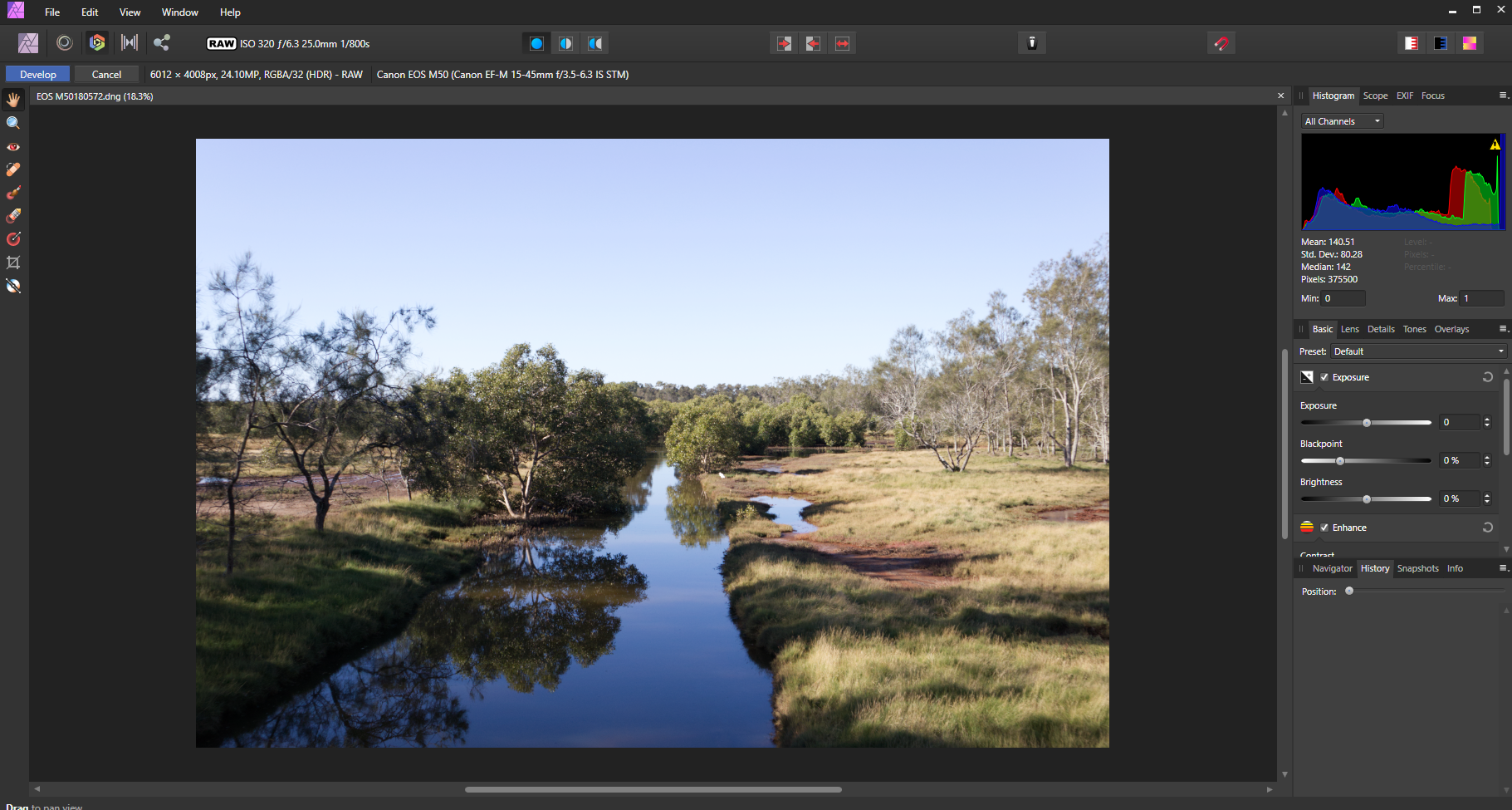
Task: Switch to the Focus tab
Action: click(x=1433, y=96)
